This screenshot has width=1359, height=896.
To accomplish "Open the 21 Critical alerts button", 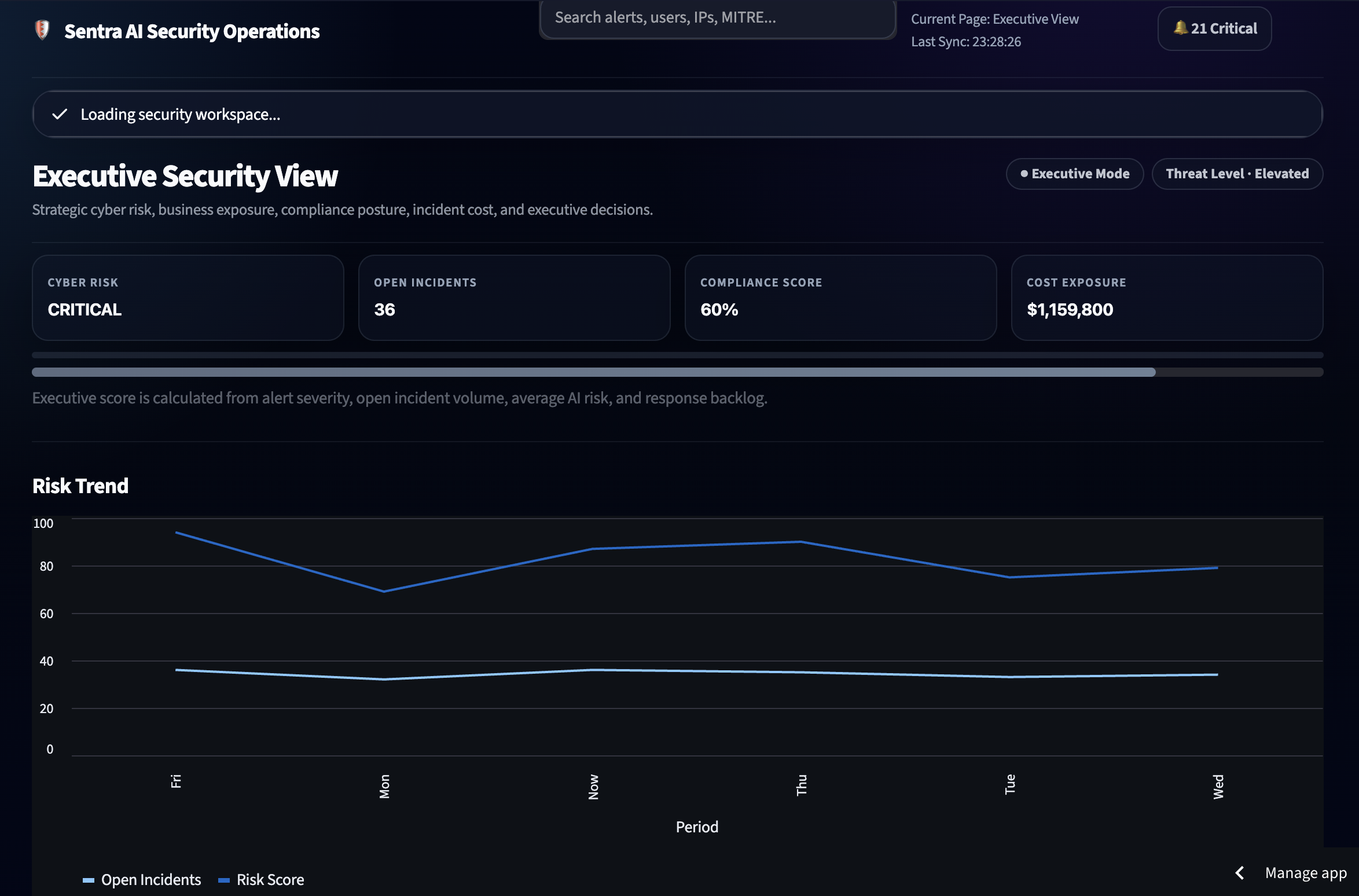I will pyautogui.click(x=1214, y=28).
